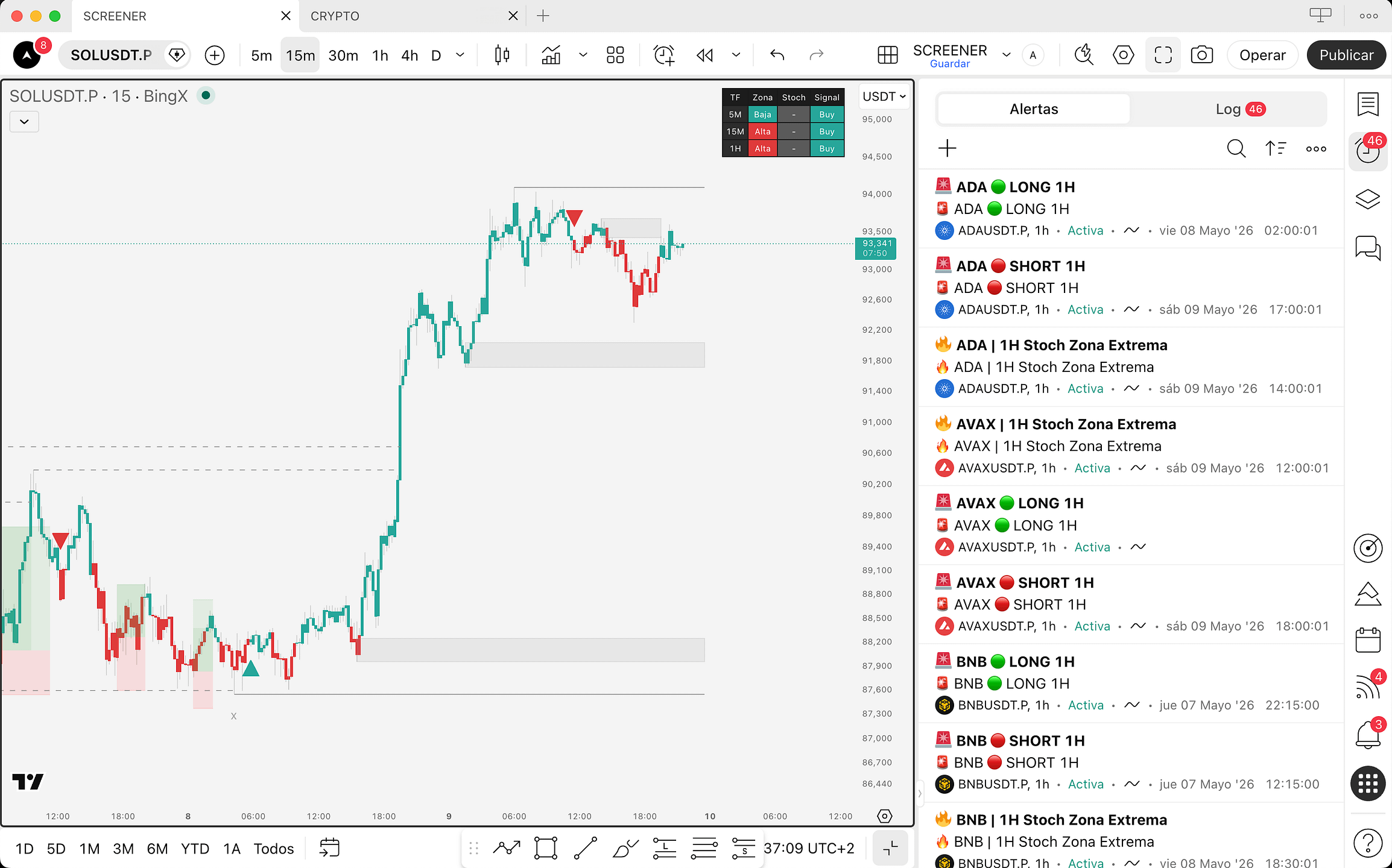The image size is (1392, 868).
Task: Open the USDT currency dropdown
Action: [x=884, y=96]
